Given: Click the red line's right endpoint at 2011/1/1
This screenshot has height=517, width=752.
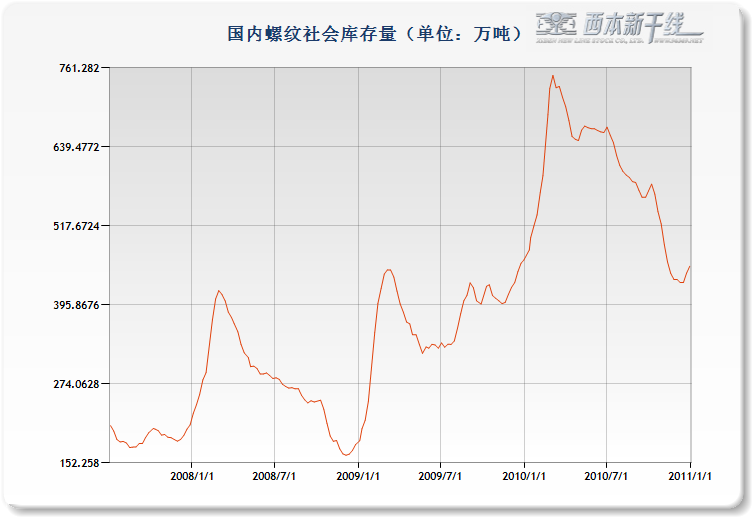Looking at the screenshot, I should (x=690, y=266).
